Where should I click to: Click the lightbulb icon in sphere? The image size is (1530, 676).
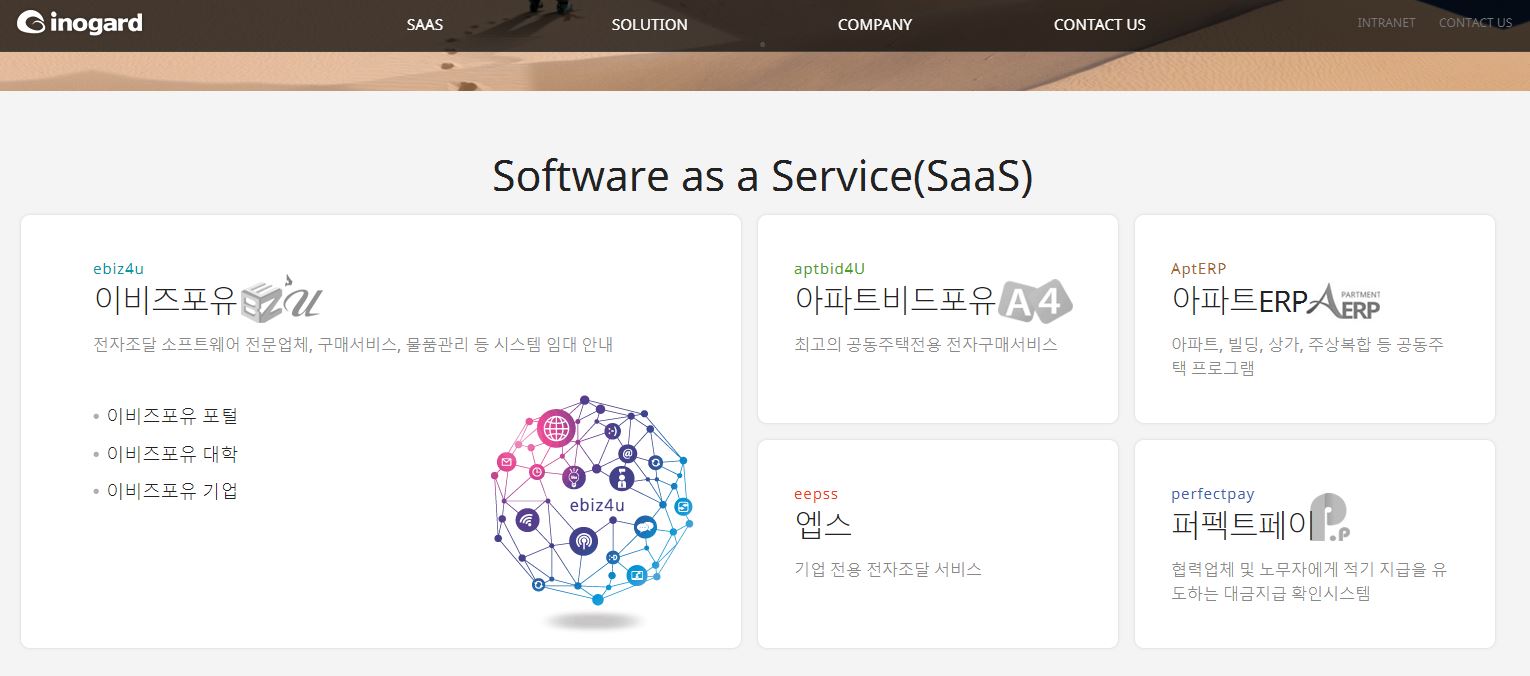574,476
